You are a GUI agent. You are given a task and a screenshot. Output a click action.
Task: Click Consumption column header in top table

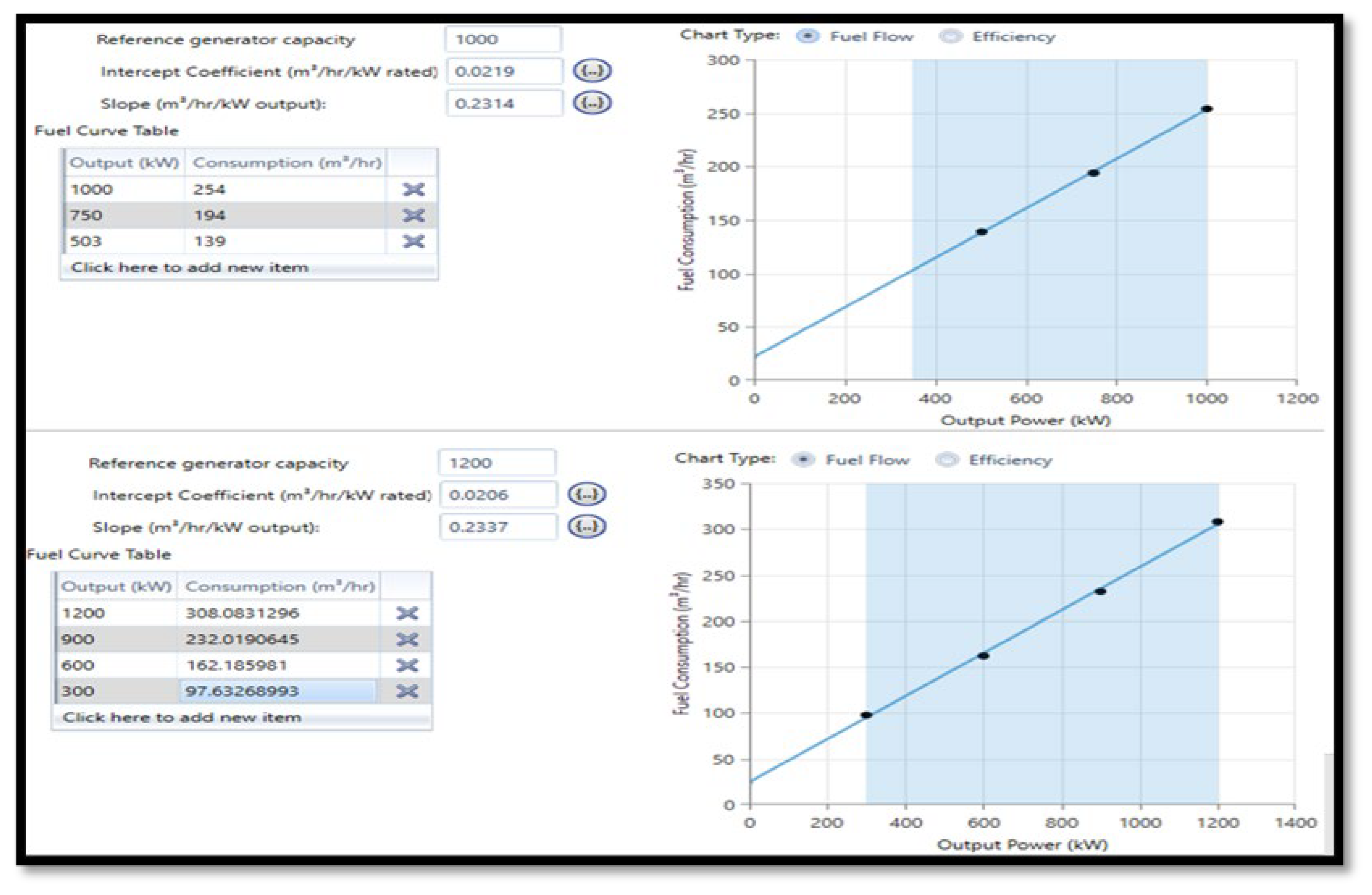(x=287, y=163)
